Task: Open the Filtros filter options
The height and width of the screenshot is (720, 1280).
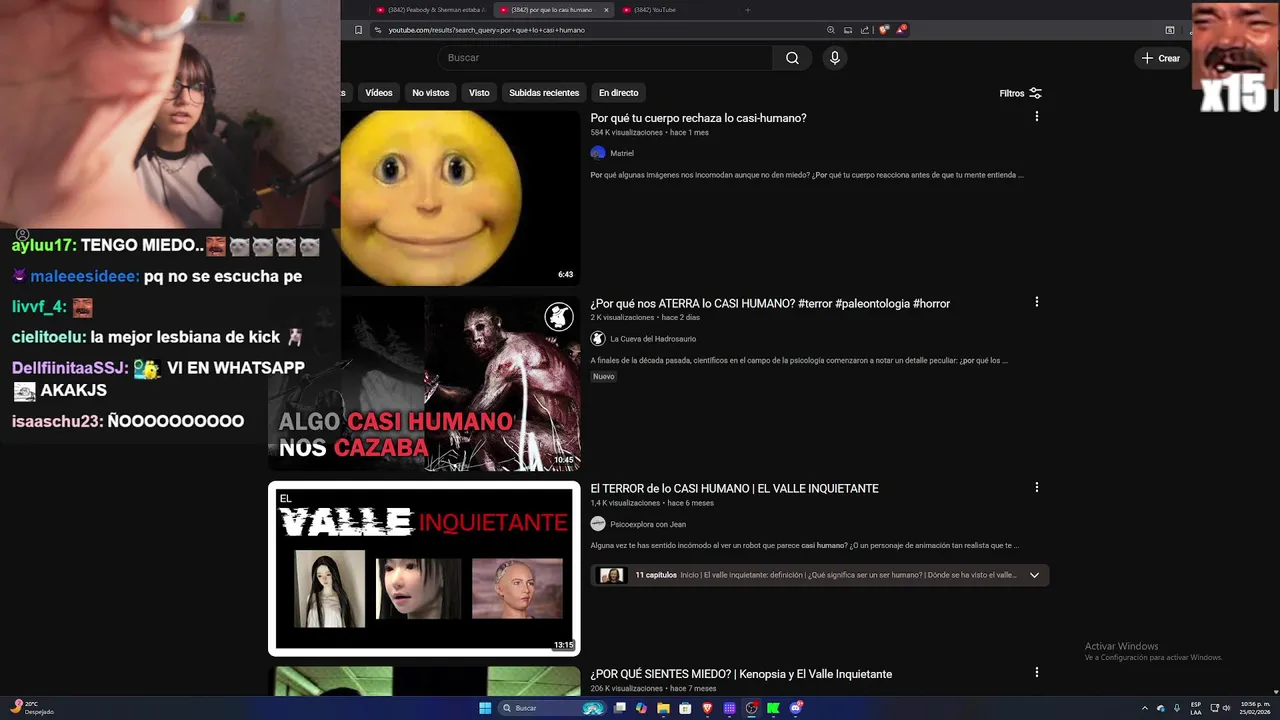Action: click(x=1020, y=93)
